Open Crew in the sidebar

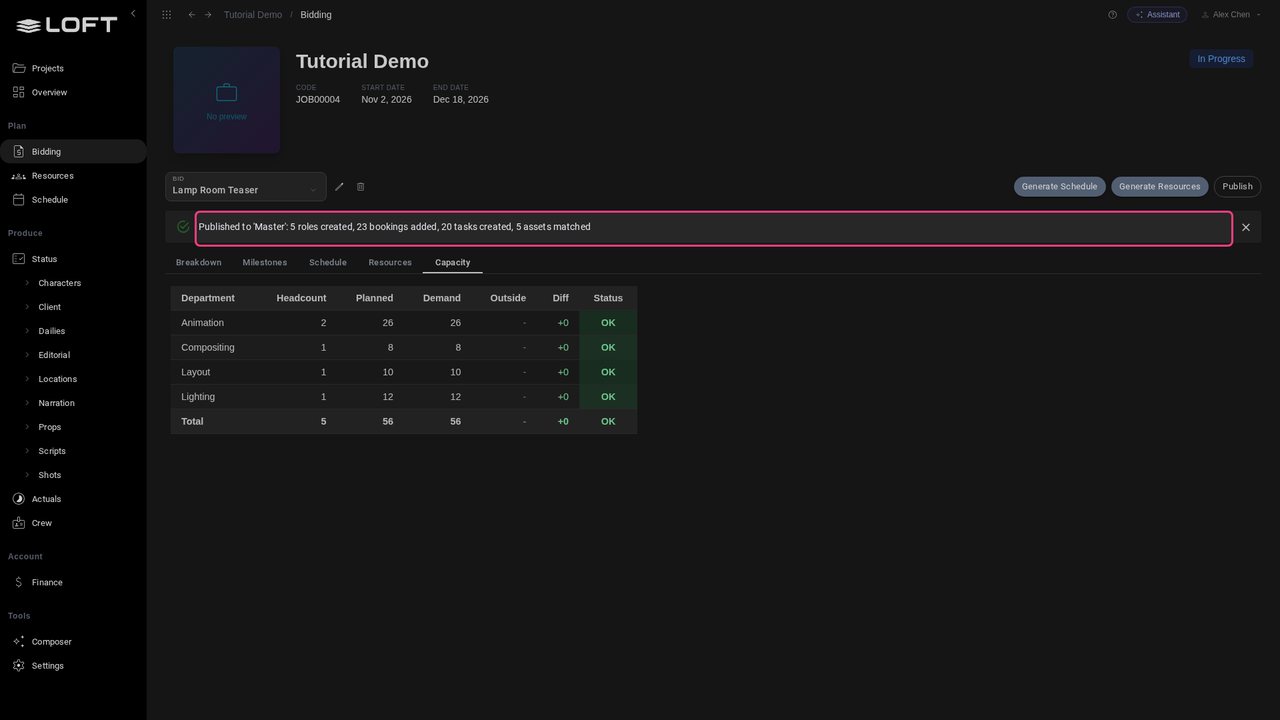(73, 523)
